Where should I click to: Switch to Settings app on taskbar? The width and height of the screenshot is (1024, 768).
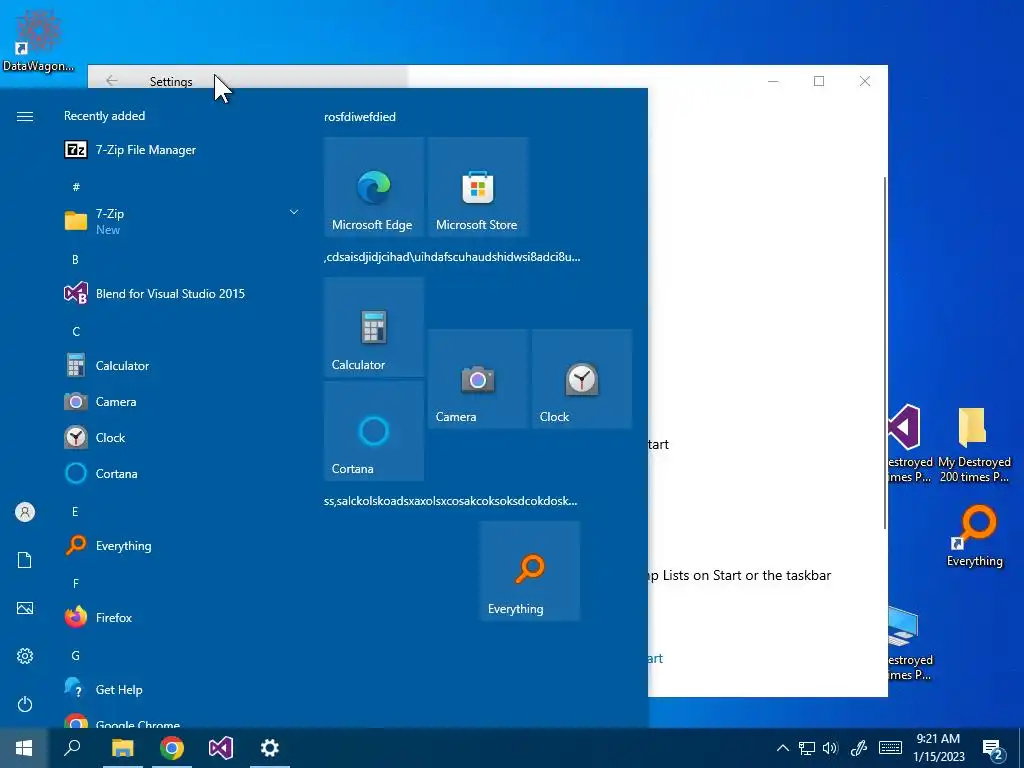point(270,748)
